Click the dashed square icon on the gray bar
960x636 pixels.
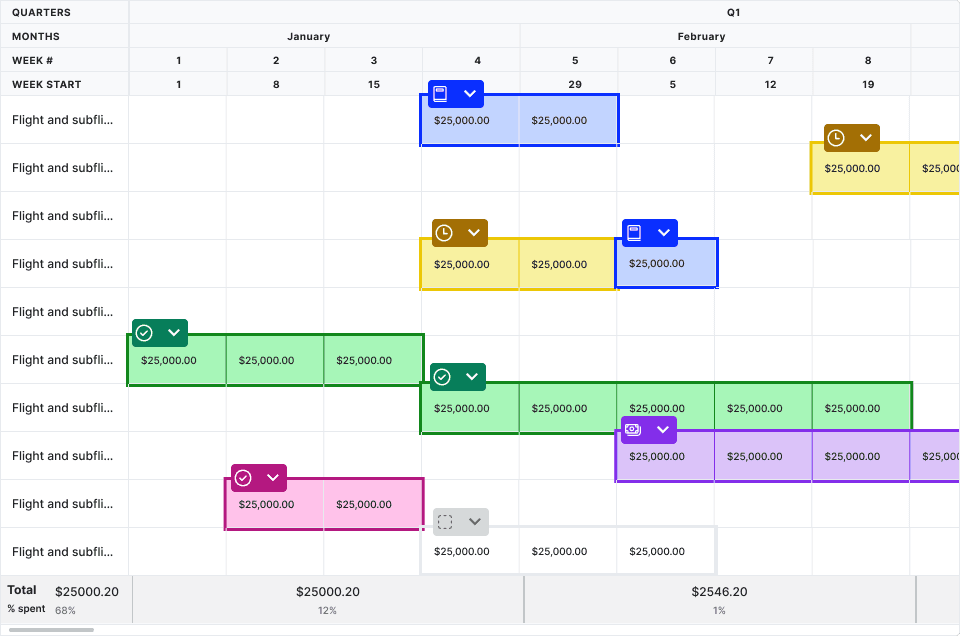[x=445, y=522]
